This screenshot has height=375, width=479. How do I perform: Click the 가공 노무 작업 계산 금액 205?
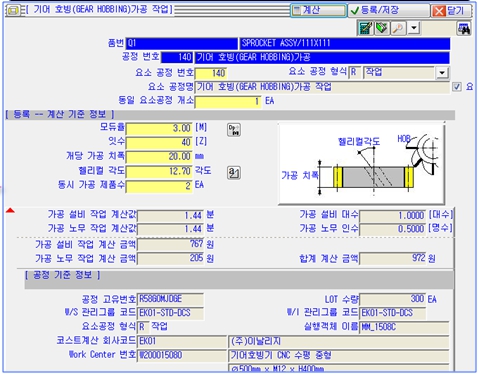171,258
